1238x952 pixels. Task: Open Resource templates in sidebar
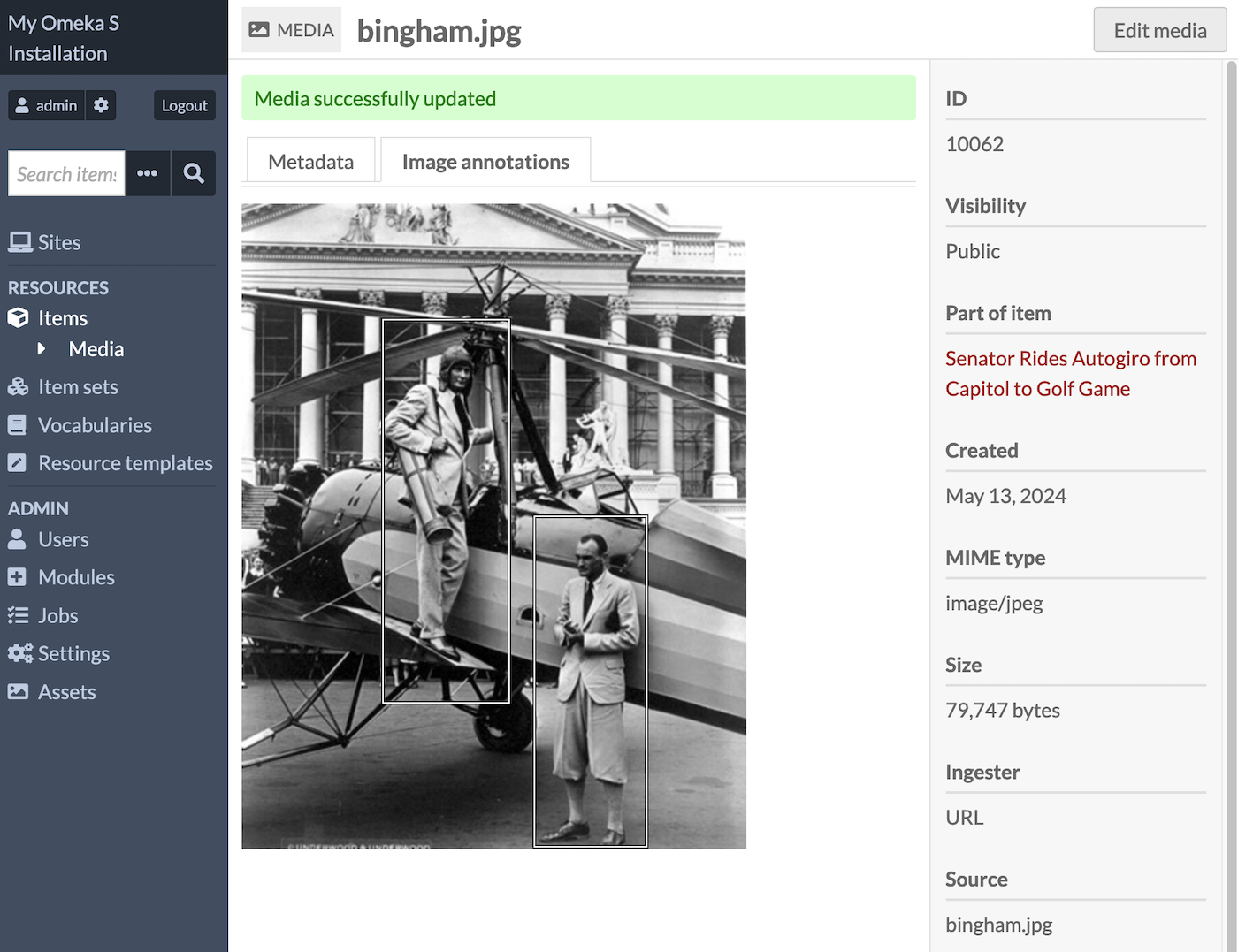pyautogui.click(x=126, y=463)
